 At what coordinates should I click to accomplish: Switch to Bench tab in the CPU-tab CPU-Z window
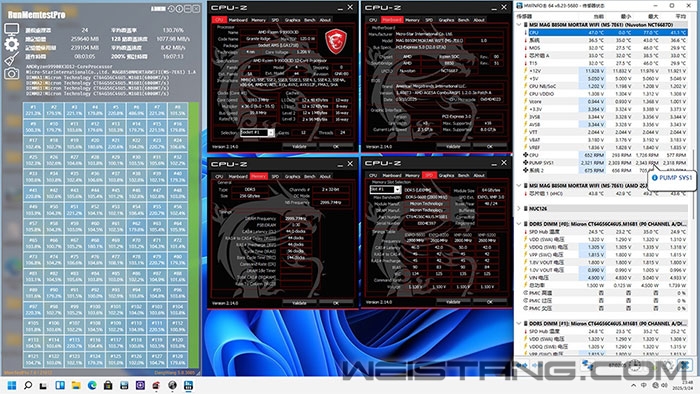point(309,20)
